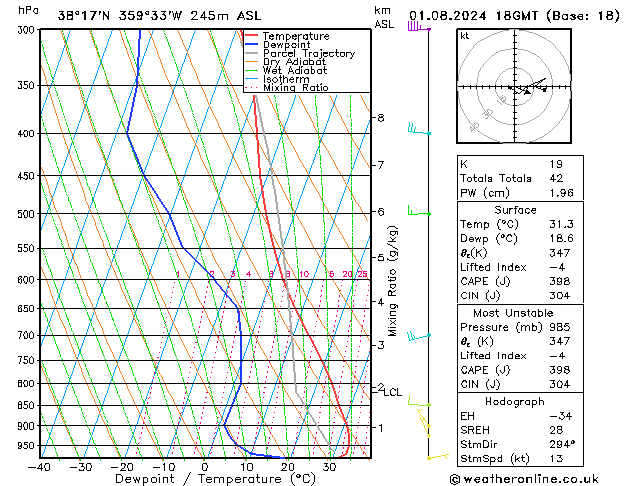
Task: Click the SREH value 28
Action: pyautogui.click(x=556, y=430)
